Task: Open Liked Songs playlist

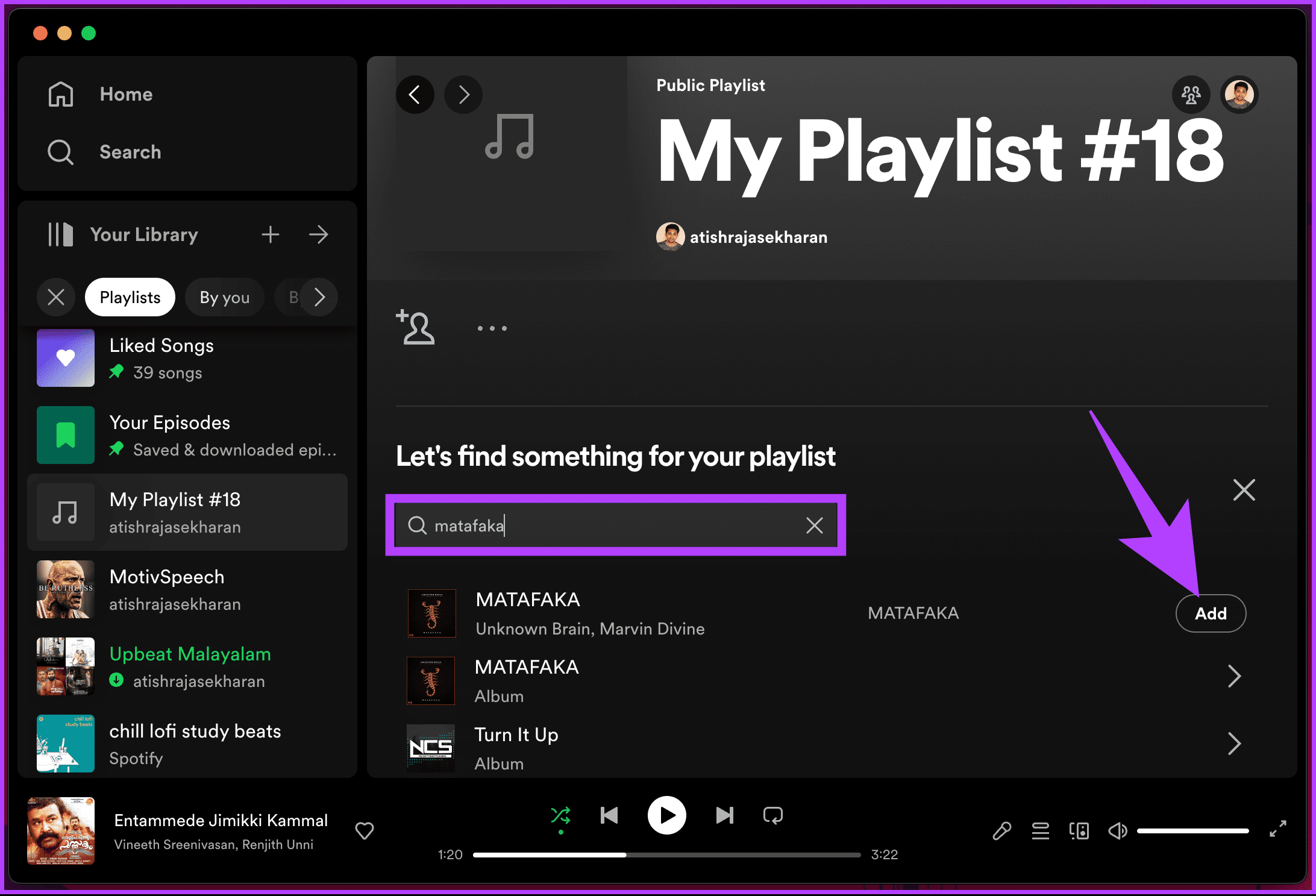Action: [187, 358]
